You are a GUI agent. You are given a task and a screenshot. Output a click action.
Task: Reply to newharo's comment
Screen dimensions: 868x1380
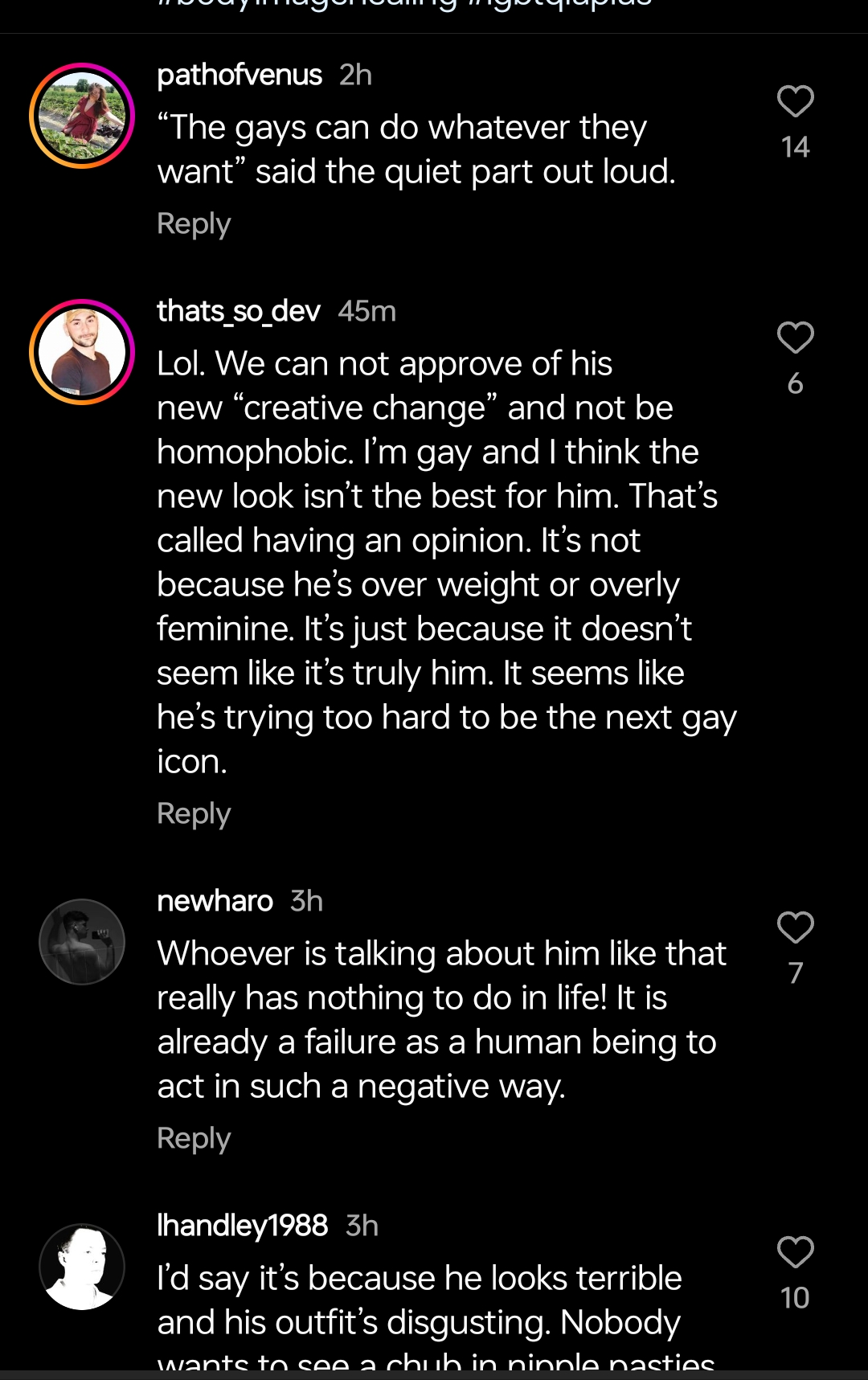click(x=194, y=1138)
